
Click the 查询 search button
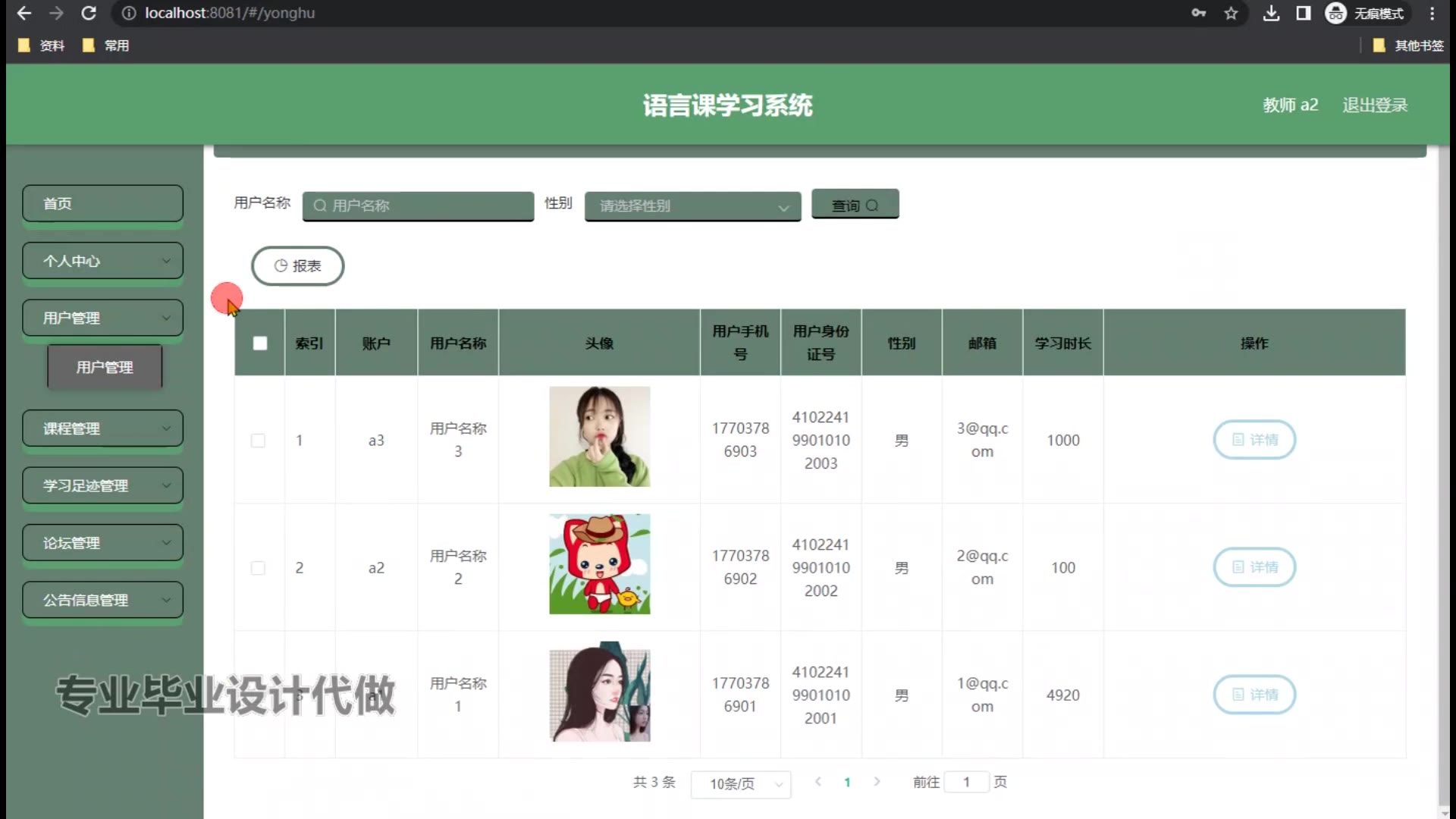coord(855,205)
